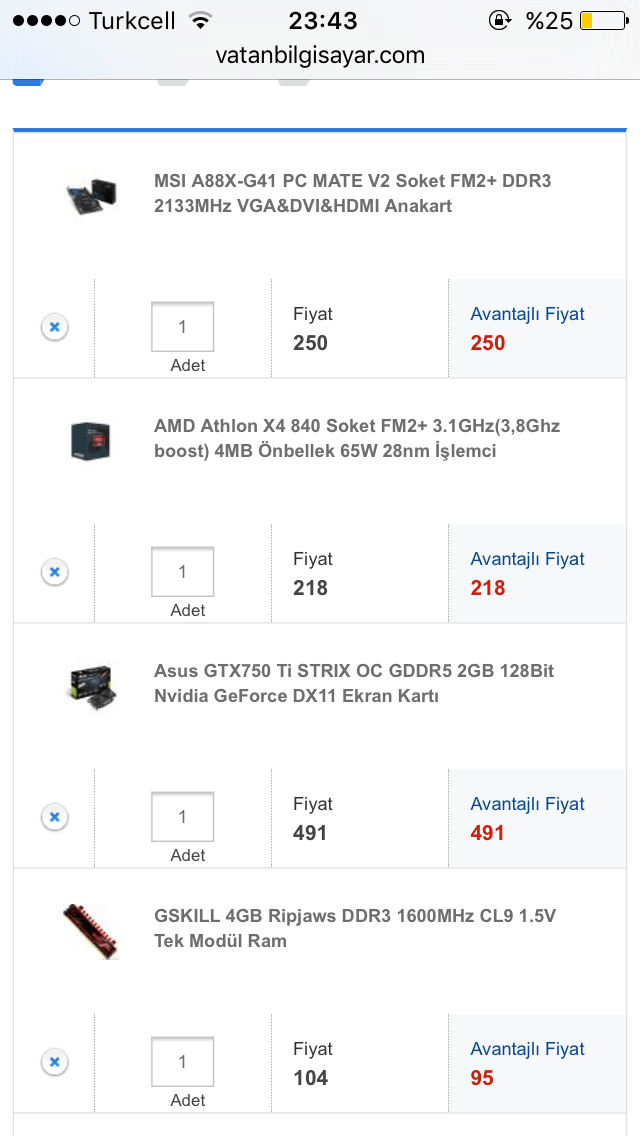
Task: Tap the vatanbilgisayar.com address bar
Action: (320, 56)
